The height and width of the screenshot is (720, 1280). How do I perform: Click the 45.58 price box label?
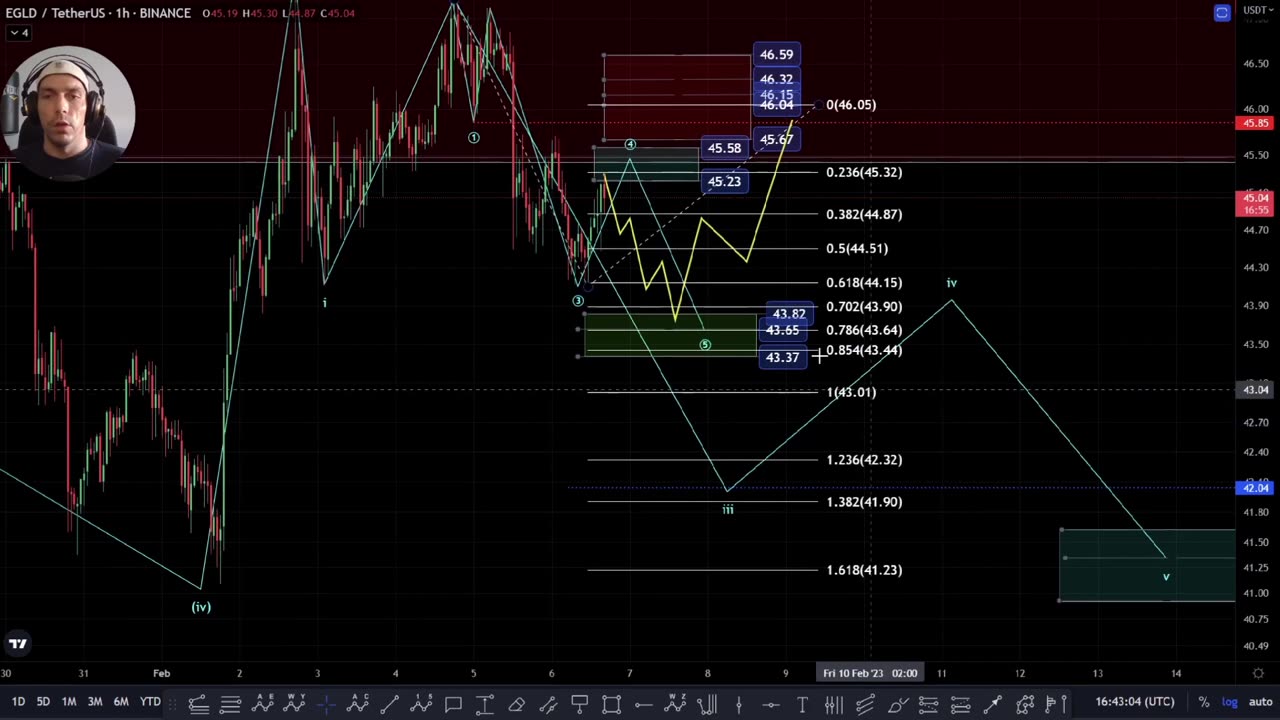(x=724, y=148)
